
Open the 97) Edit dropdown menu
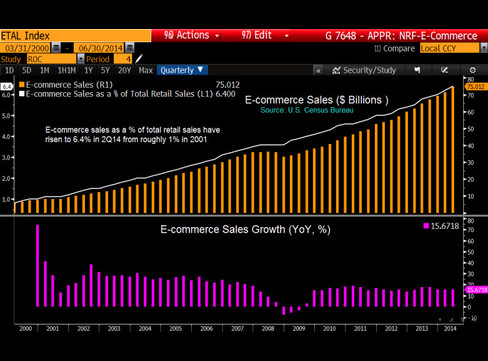264,35
